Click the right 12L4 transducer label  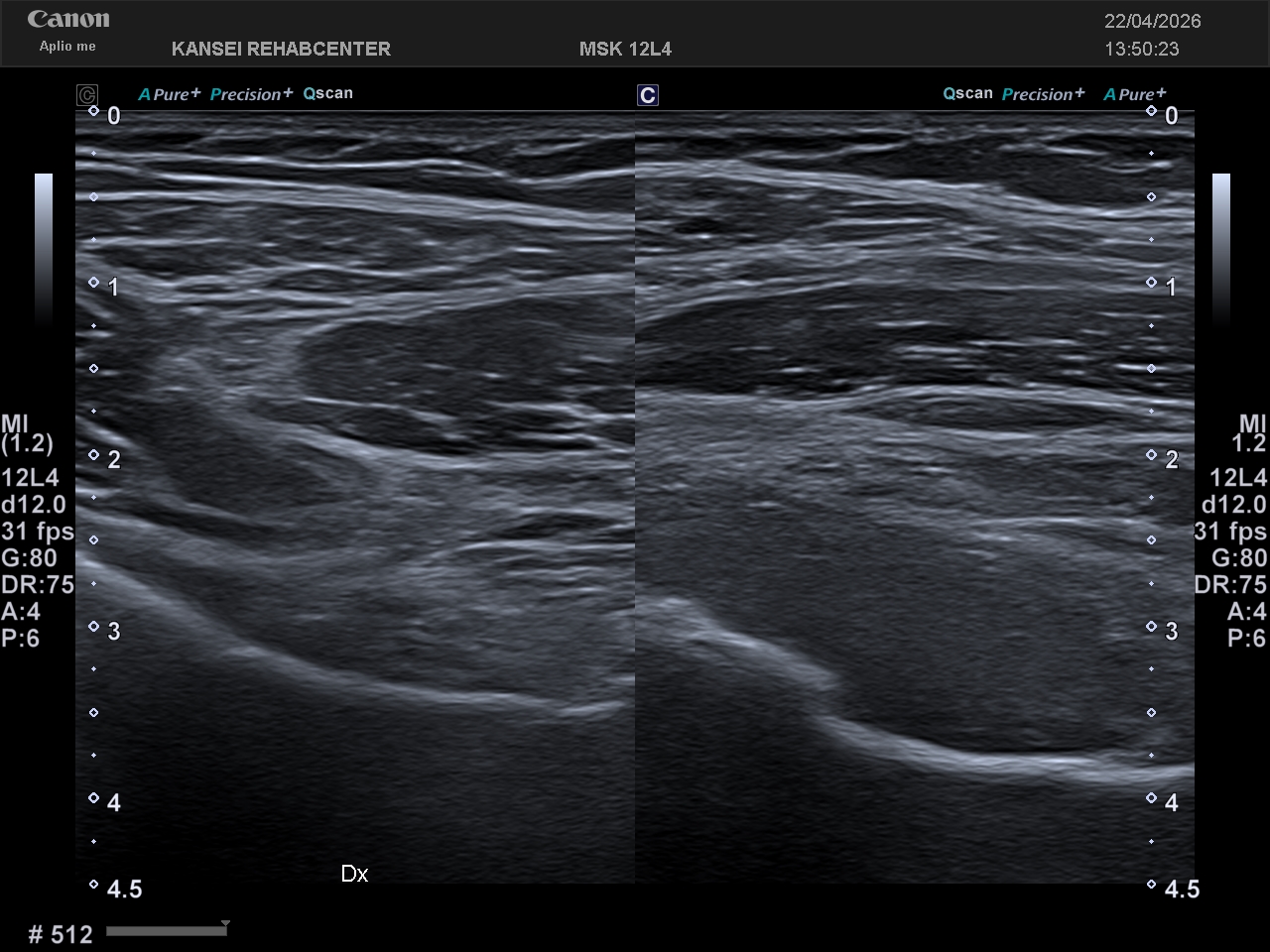[x=1238, y=477]
